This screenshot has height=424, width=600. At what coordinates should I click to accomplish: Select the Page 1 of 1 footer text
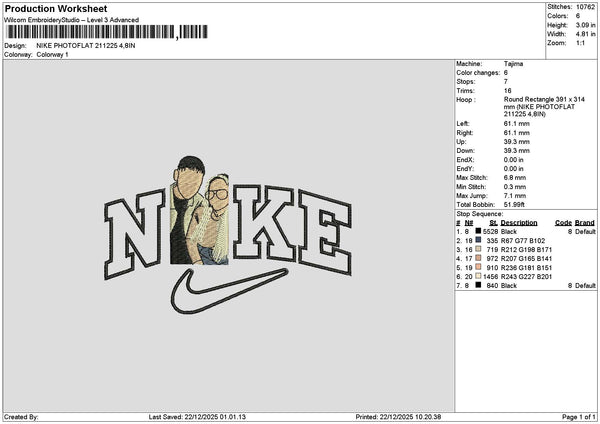click(x=579, y=417)
